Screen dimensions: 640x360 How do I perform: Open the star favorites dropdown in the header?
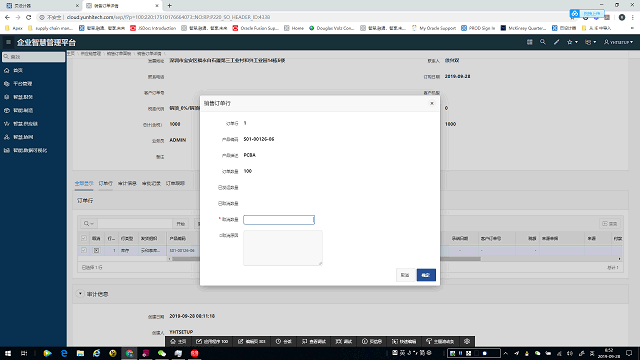click(x=572, y=42)
